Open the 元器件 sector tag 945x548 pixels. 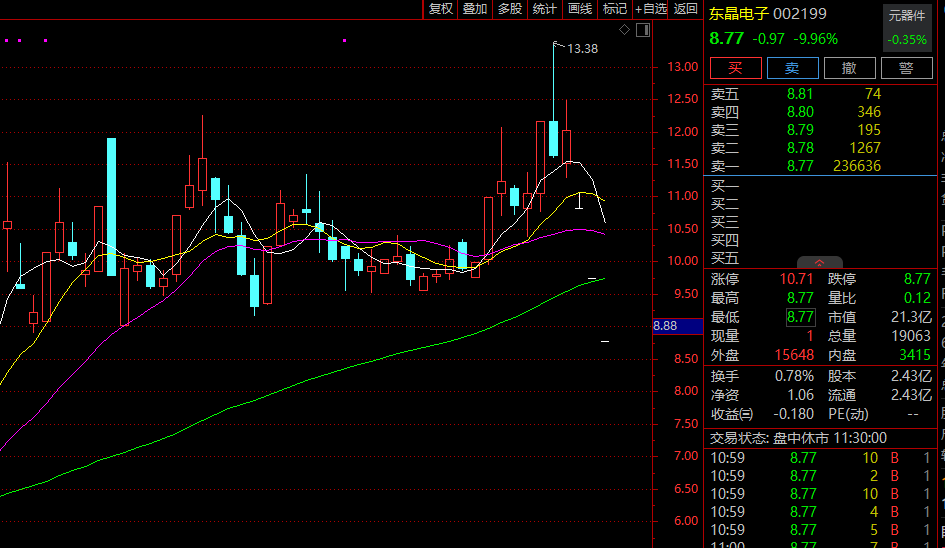click(x=908, y=16)
